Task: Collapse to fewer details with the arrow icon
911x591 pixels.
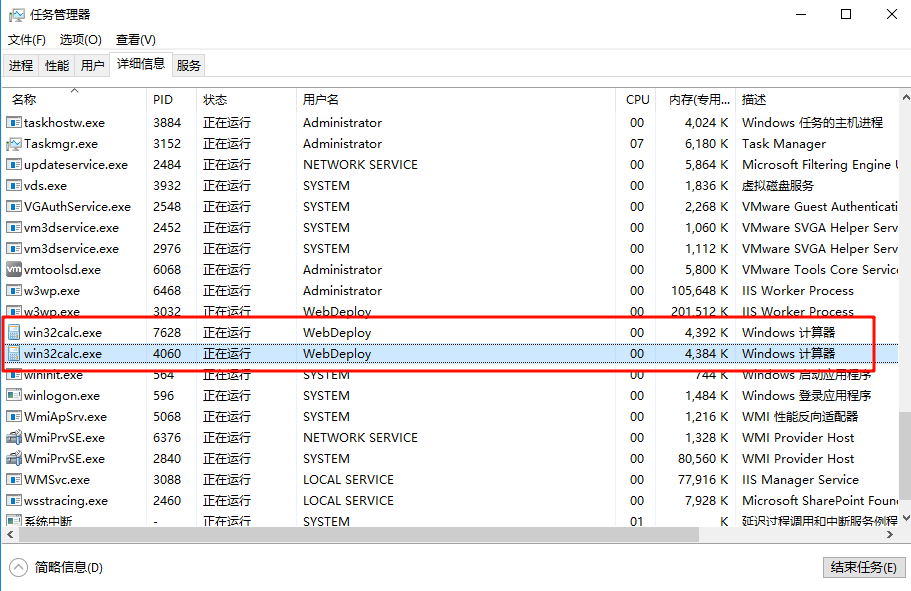Action: [19, 567]
